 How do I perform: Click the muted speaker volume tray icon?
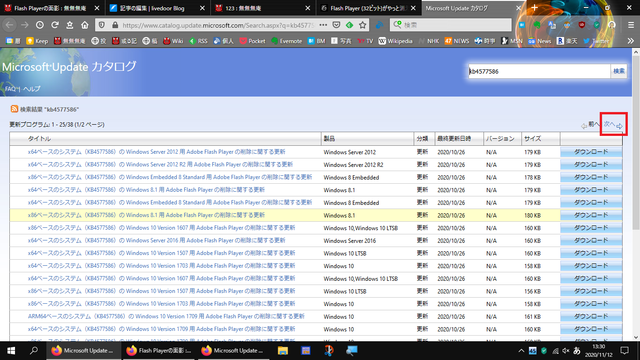click(x=566, y=351)
